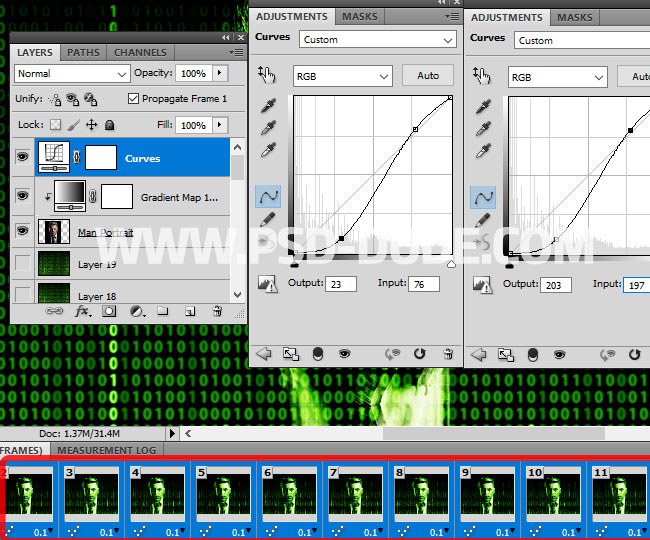The image size is (650, 540).
Task: Click the Lock position move-arrows icon
Action: click(x=91, y=125)
